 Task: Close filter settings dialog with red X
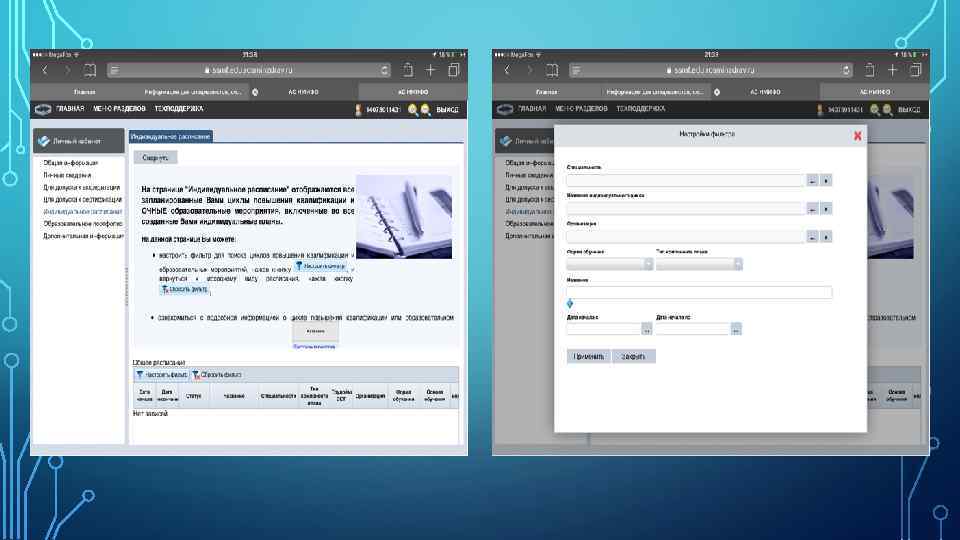click(857, 136)
